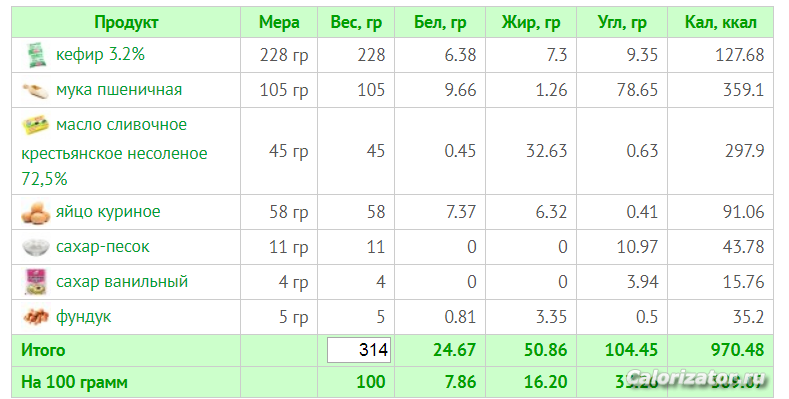Open the кефир 3.2% product link

100,54
